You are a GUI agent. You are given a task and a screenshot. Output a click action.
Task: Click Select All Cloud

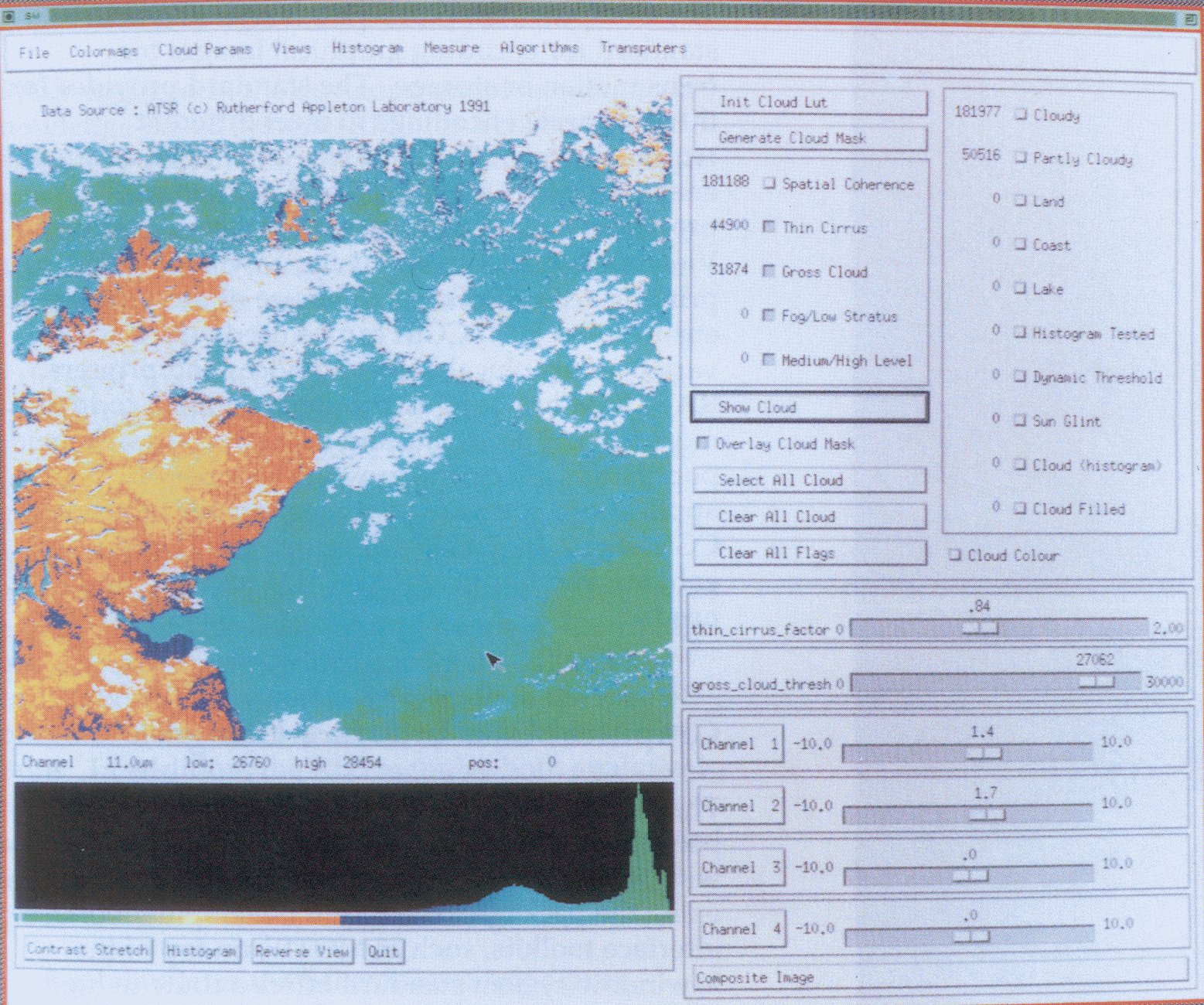tap(810, 479)
